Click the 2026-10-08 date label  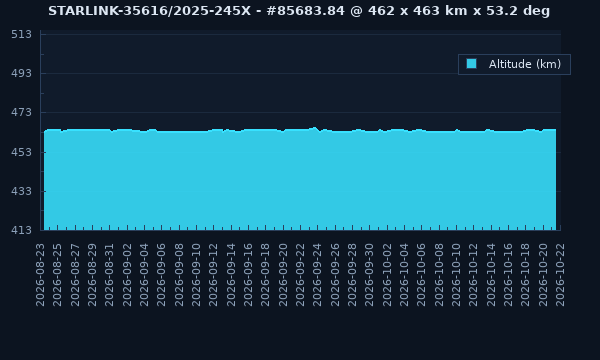pos(439,275)
